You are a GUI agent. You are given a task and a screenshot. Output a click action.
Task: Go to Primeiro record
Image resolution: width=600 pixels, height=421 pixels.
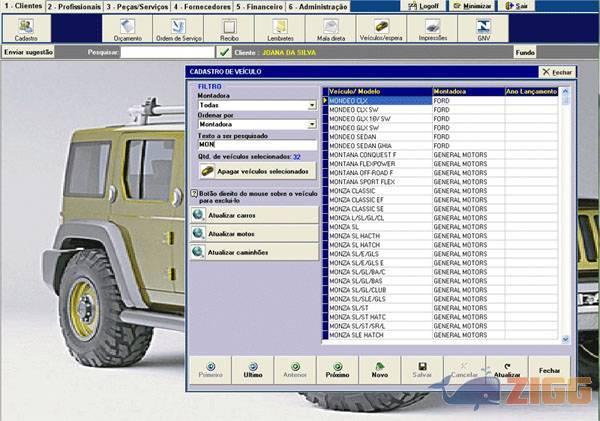click(x=210, y=370)
